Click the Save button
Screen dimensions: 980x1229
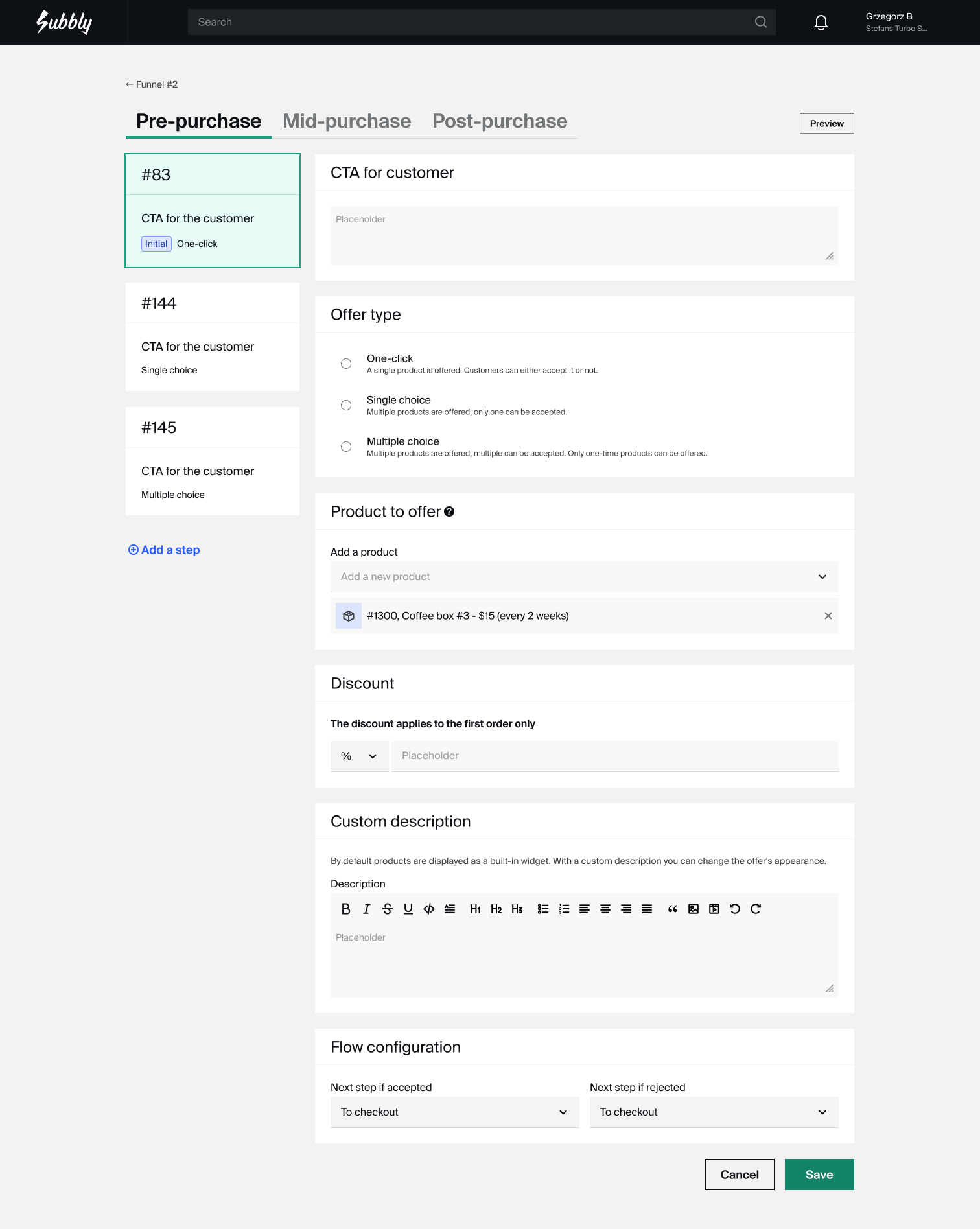tap(819, 1175)
